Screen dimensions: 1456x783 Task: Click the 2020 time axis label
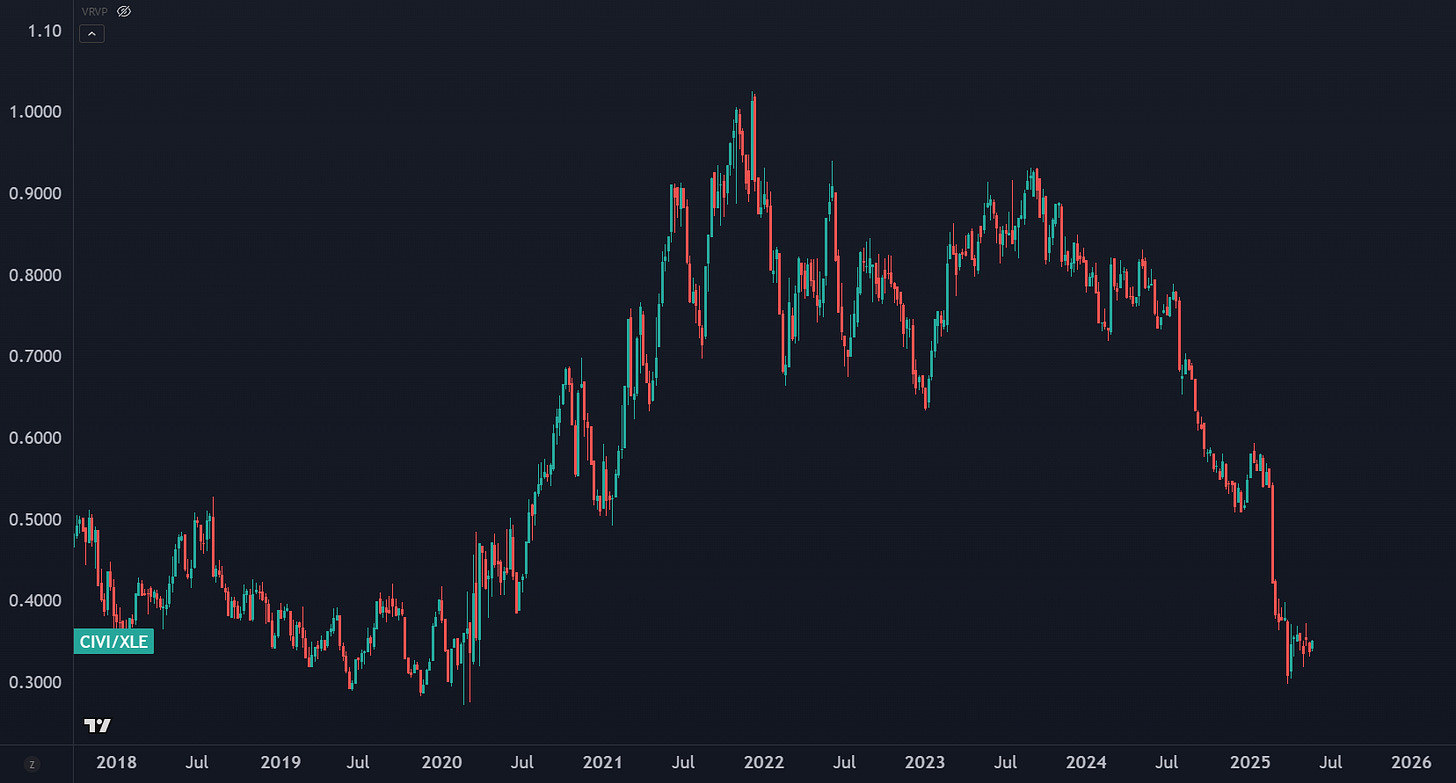[440, 764]
